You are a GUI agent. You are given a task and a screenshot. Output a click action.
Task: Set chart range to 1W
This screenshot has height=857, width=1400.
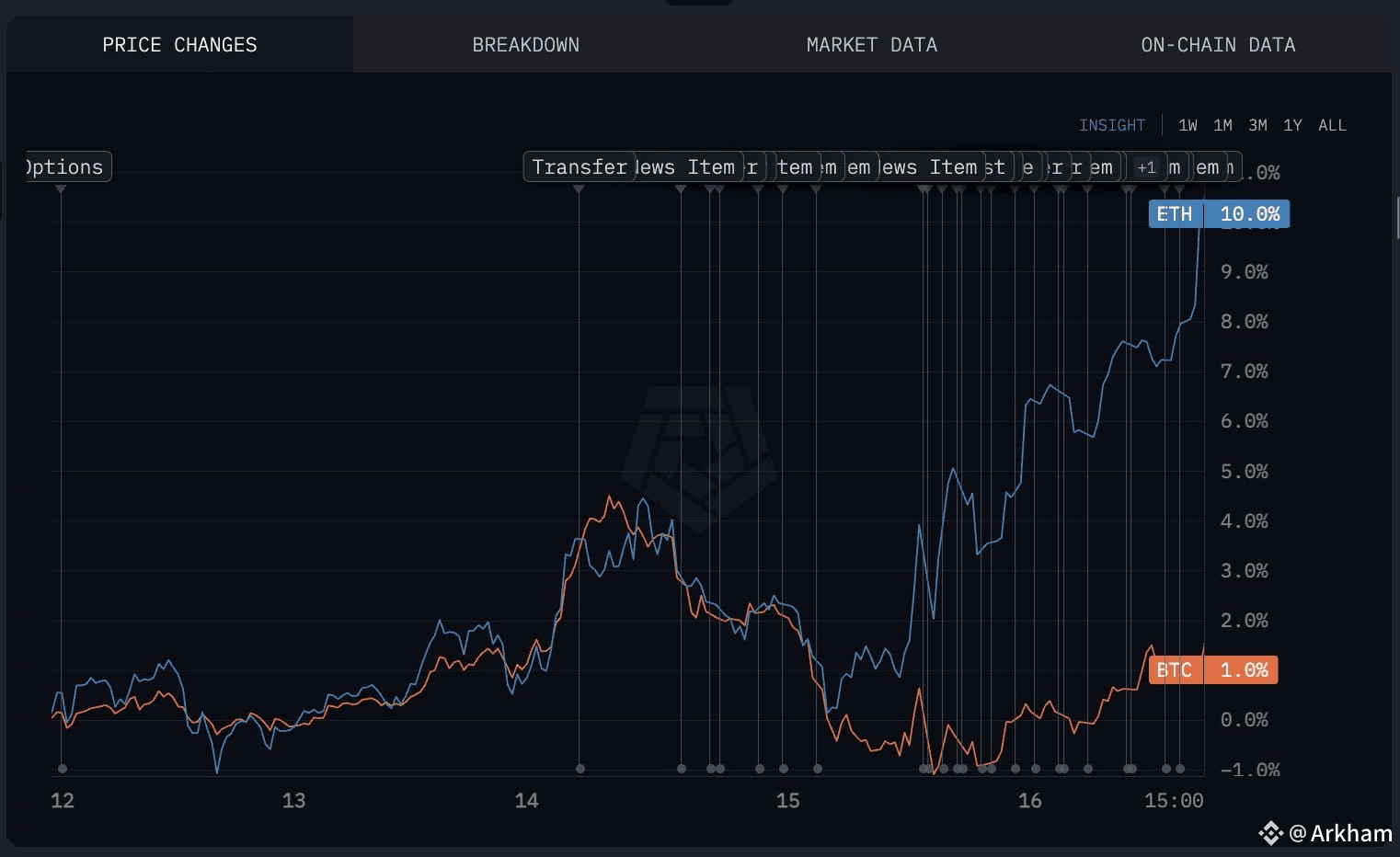[x=1188, y=125]
